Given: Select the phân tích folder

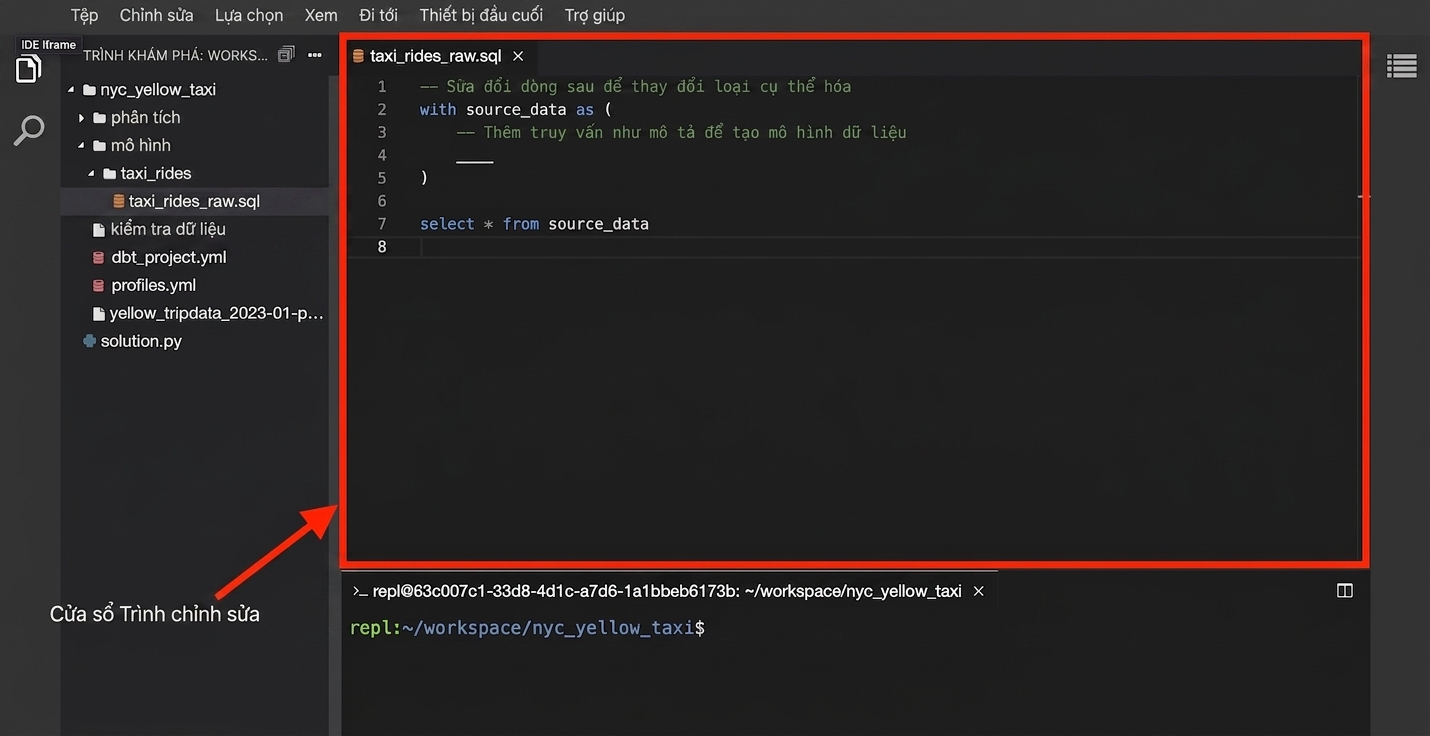Looking at the screenshot, I should pyautogui.click(x=146, y=117).
